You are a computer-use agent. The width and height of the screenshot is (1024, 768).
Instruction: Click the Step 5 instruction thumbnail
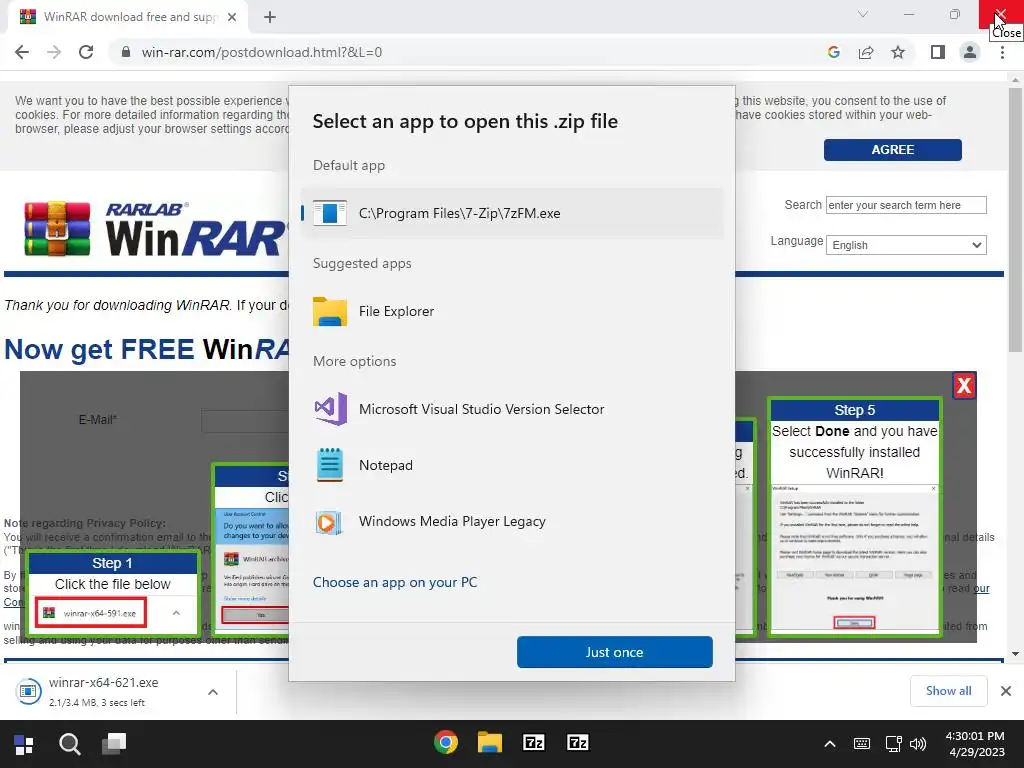point(854,517)
